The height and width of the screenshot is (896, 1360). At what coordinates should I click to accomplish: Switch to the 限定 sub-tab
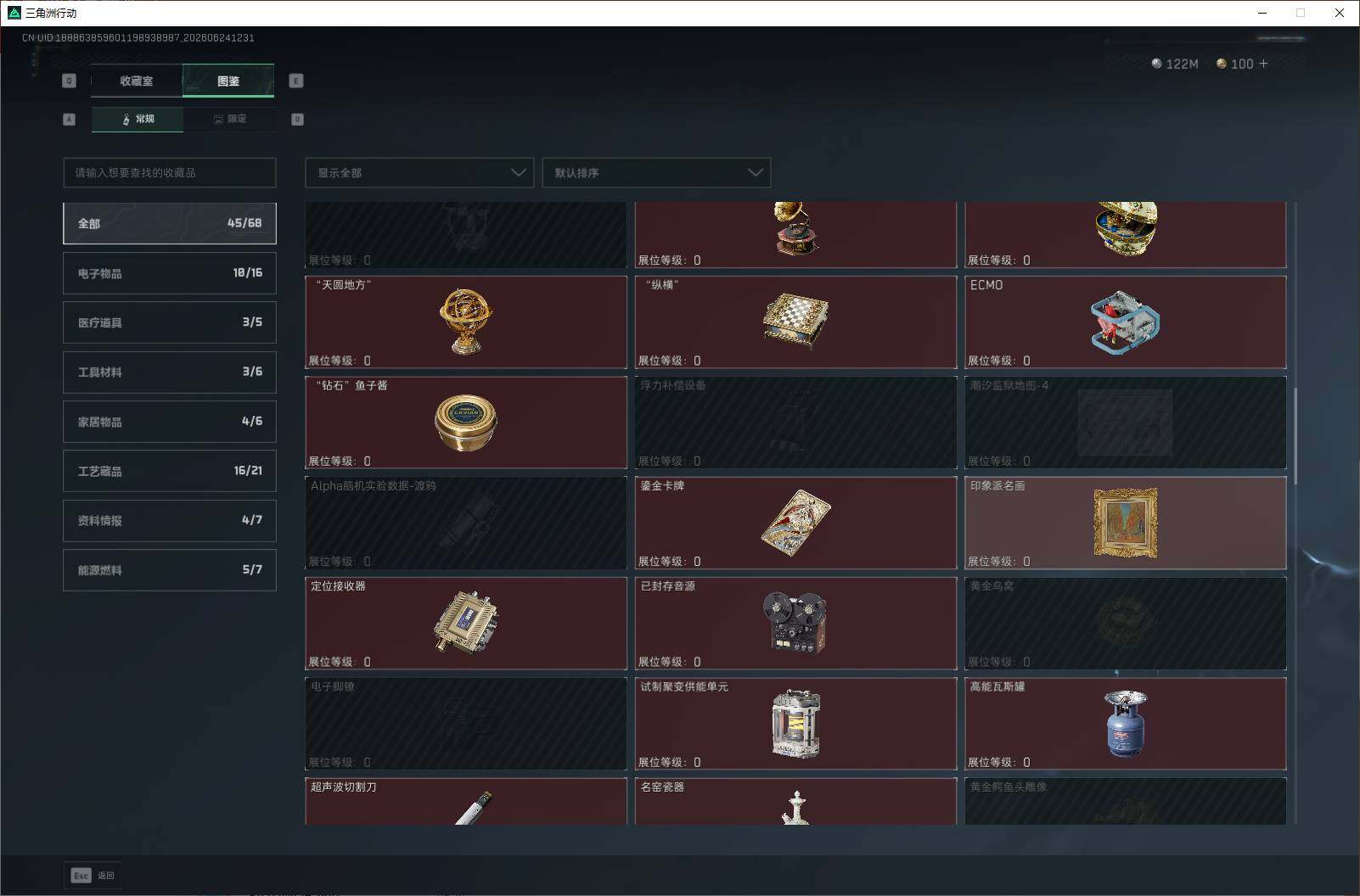click(229, 119)
